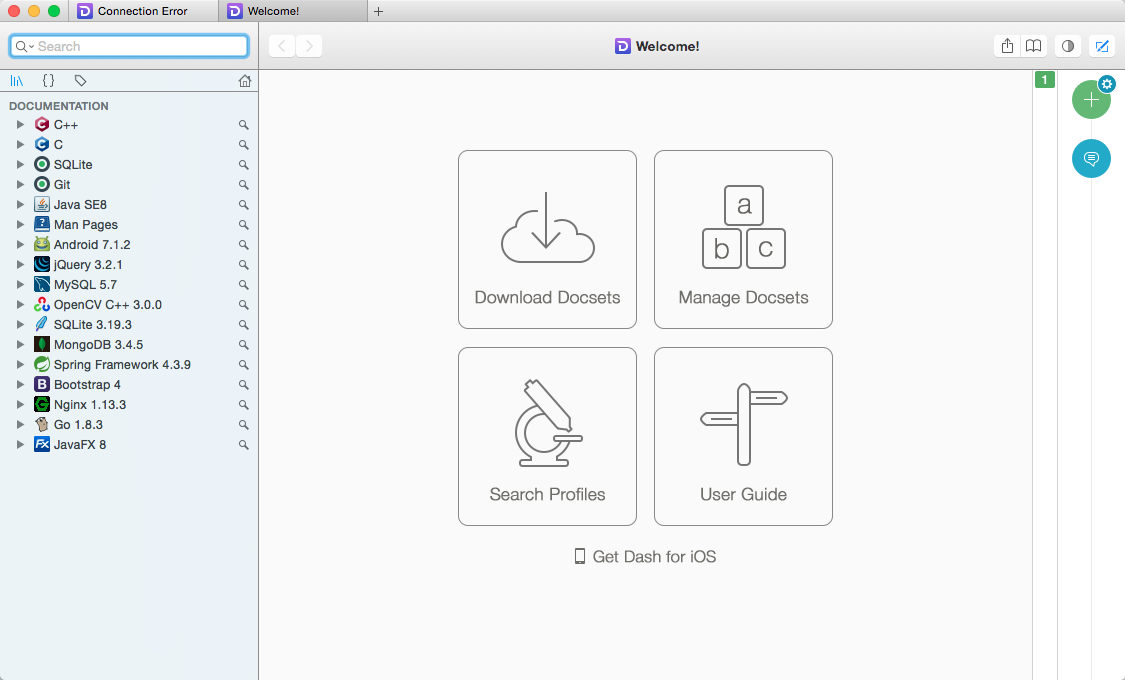
Task: Select JavaFX 8 docset
Action: click(x=129, y=445)
